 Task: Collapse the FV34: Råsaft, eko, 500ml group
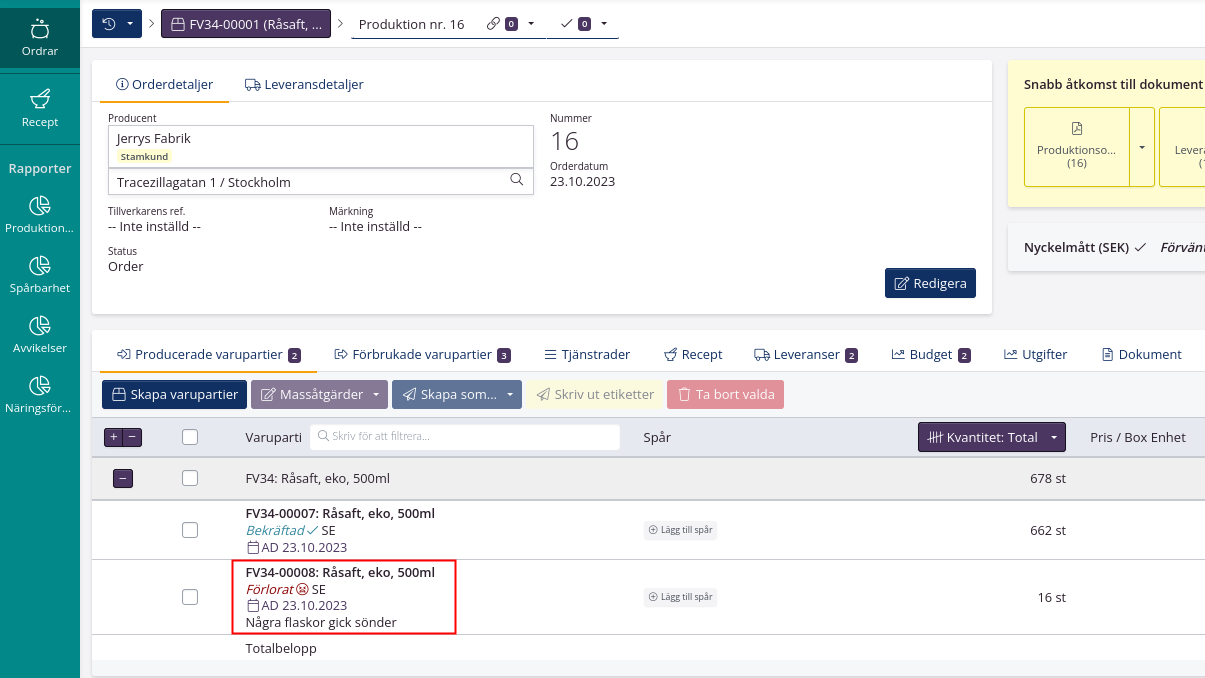[122, 478]
